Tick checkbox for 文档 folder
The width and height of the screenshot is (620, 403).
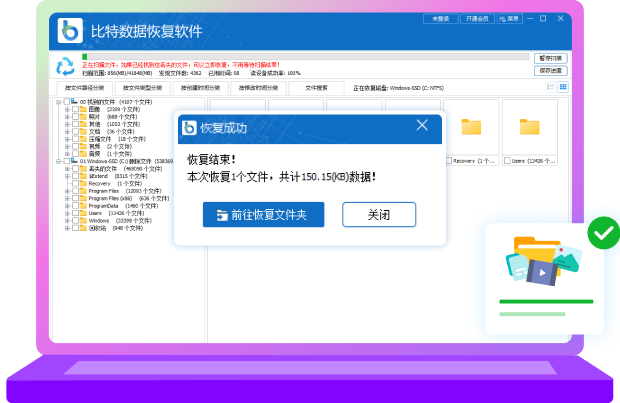tap(75, 131)
